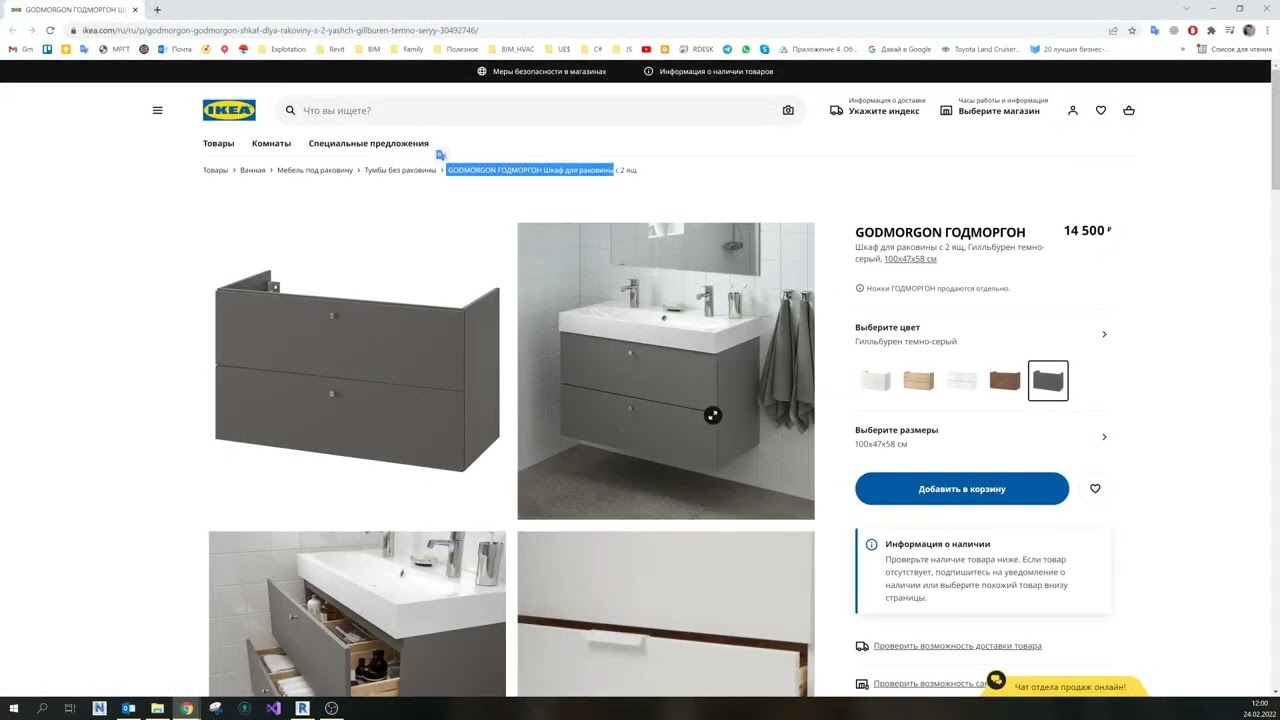The height and width of the screenshot is (720, 1280).
Task: Open the wishlist heart icon in header
Action: point(1101,110)
